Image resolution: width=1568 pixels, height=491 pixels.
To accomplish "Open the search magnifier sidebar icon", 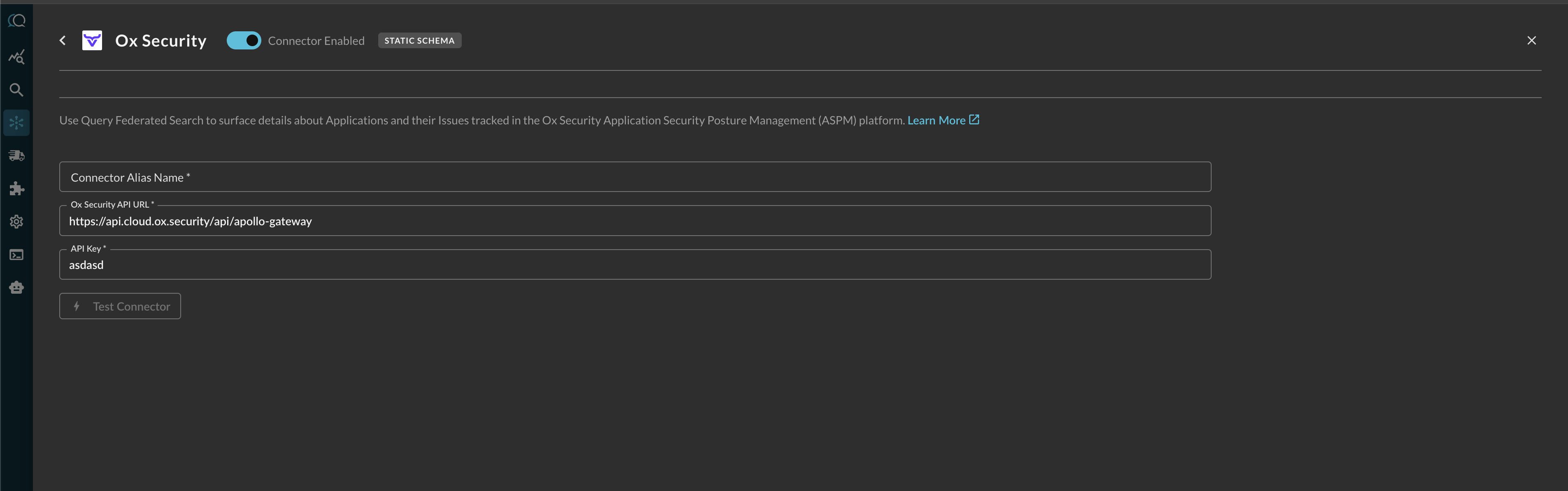I will (x=16, y=90).
